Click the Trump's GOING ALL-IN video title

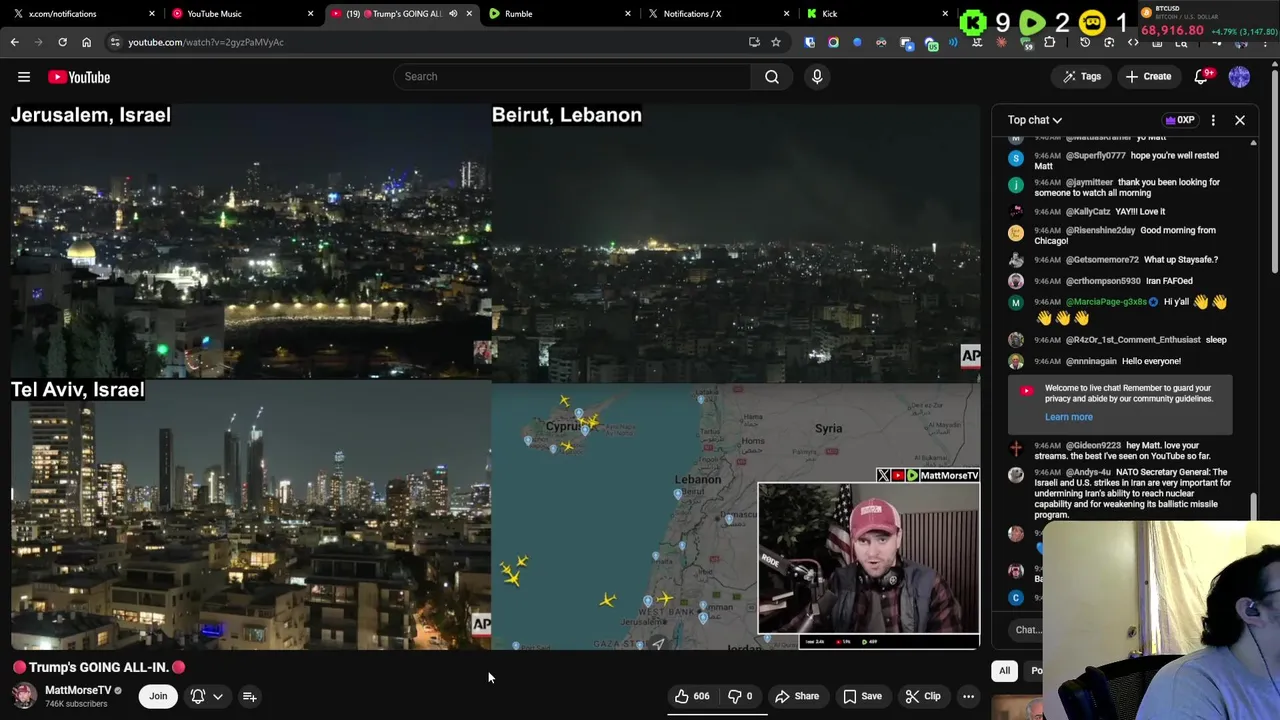coord(99,667)
